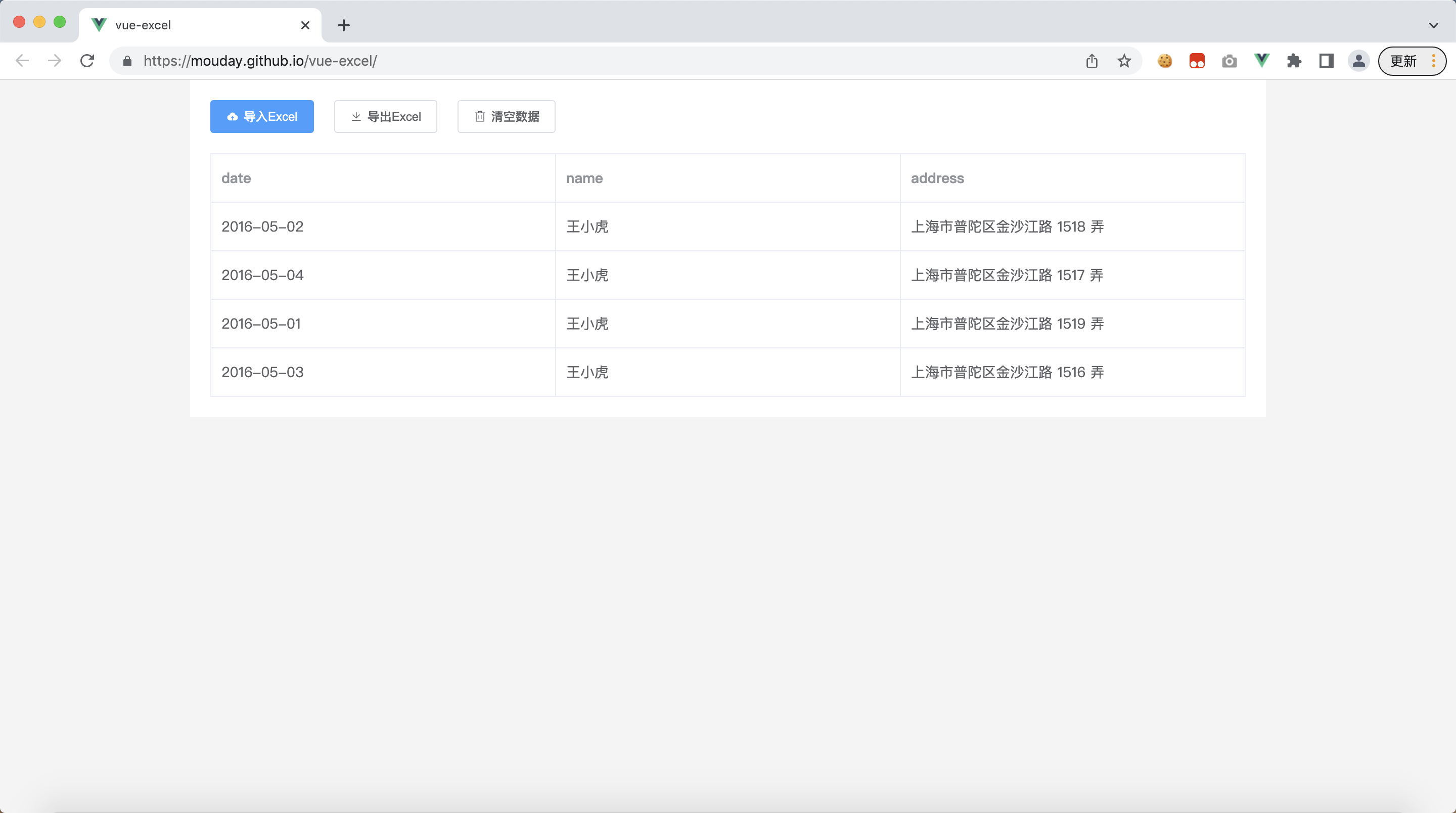
Task: Click the red two-dot extension icon
Action: click(1197, 61)
